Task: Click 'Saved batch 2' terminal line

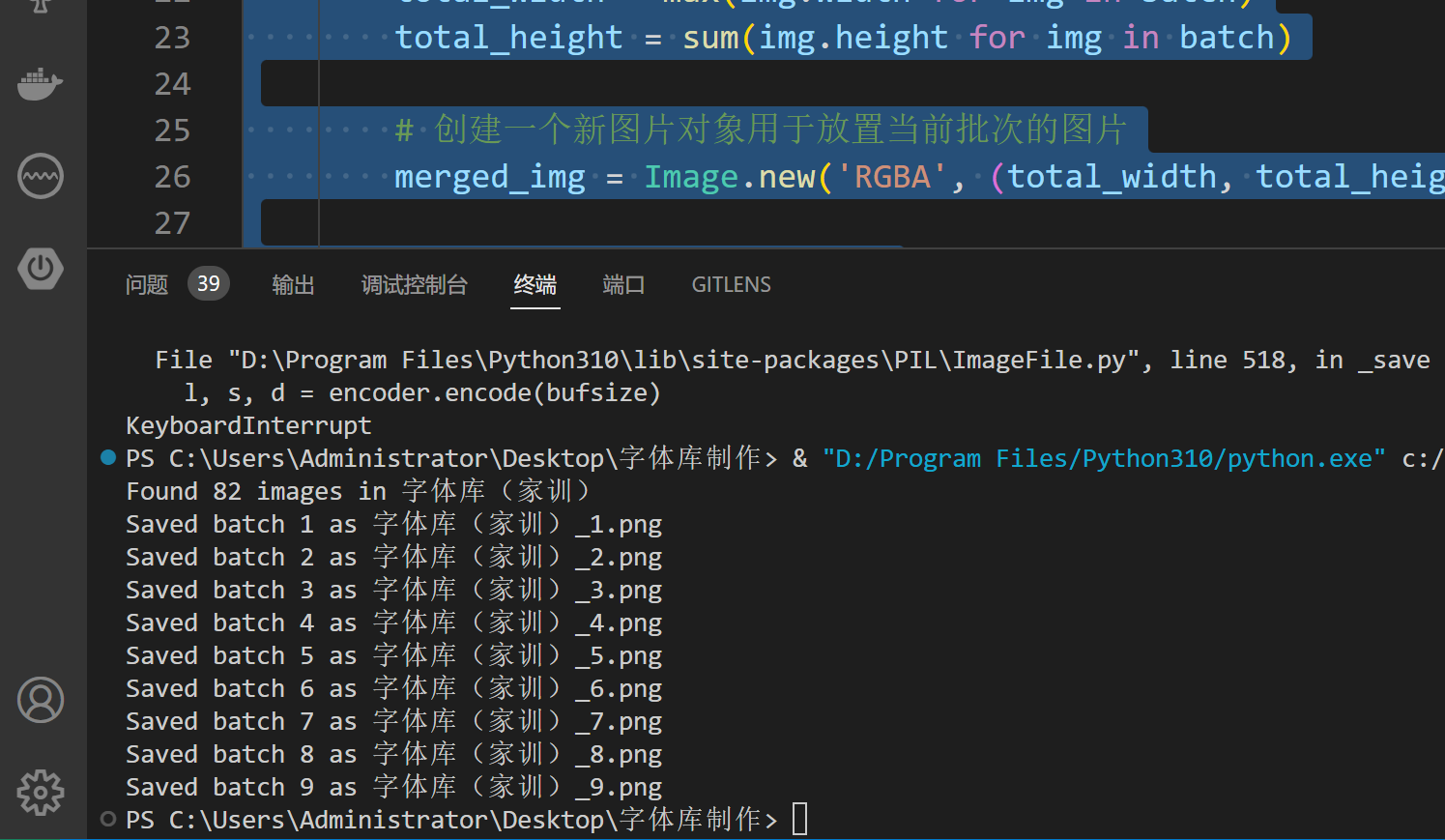Action: 394,557
